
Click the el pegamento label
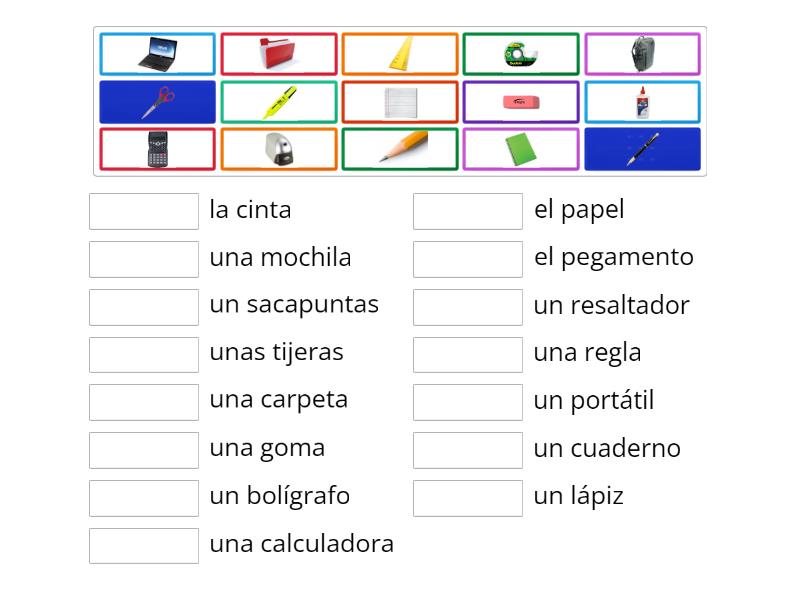614,257
